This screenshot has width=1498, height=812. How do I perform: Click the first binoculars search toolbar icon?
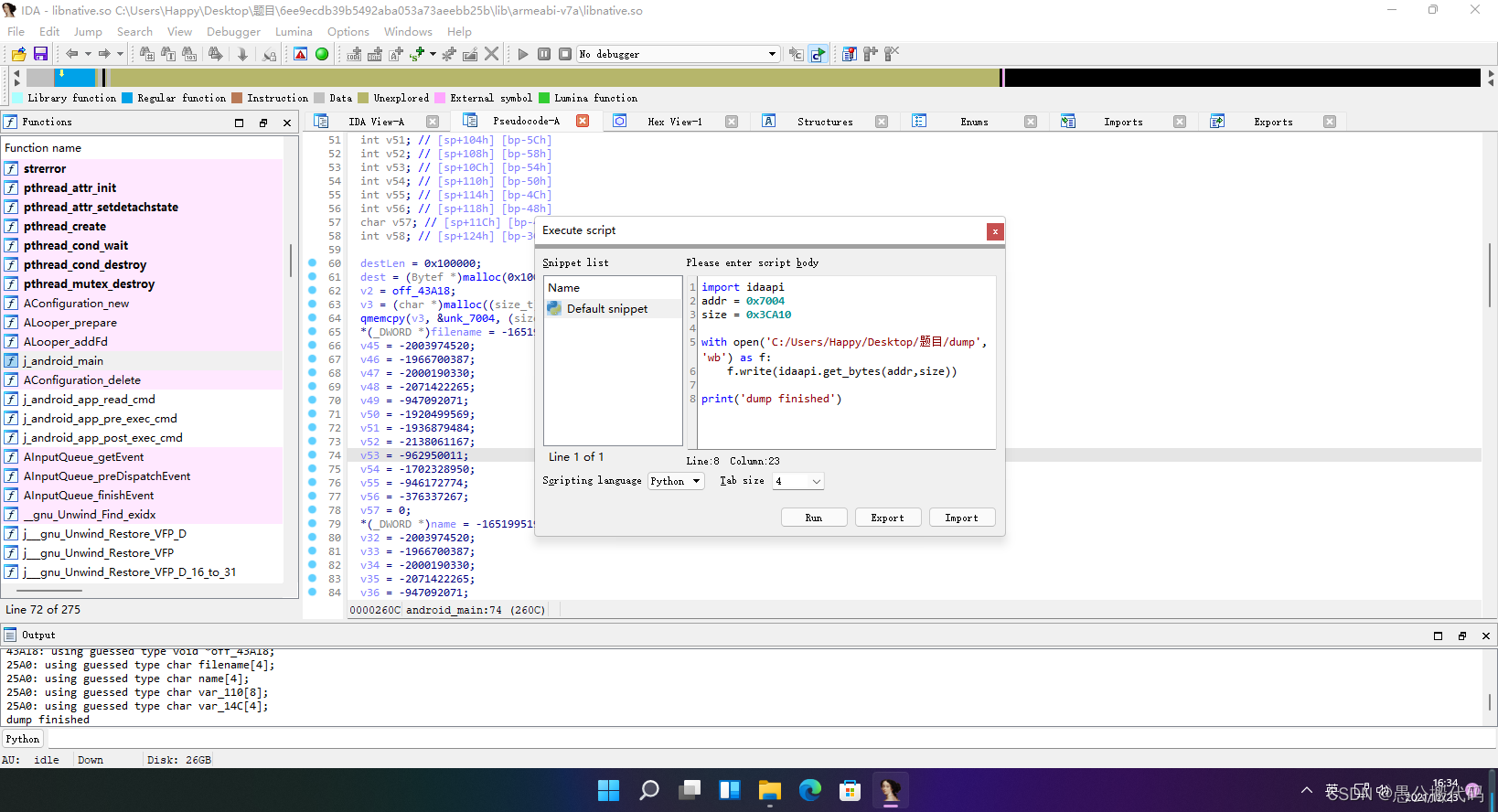(x=147, y=54)
